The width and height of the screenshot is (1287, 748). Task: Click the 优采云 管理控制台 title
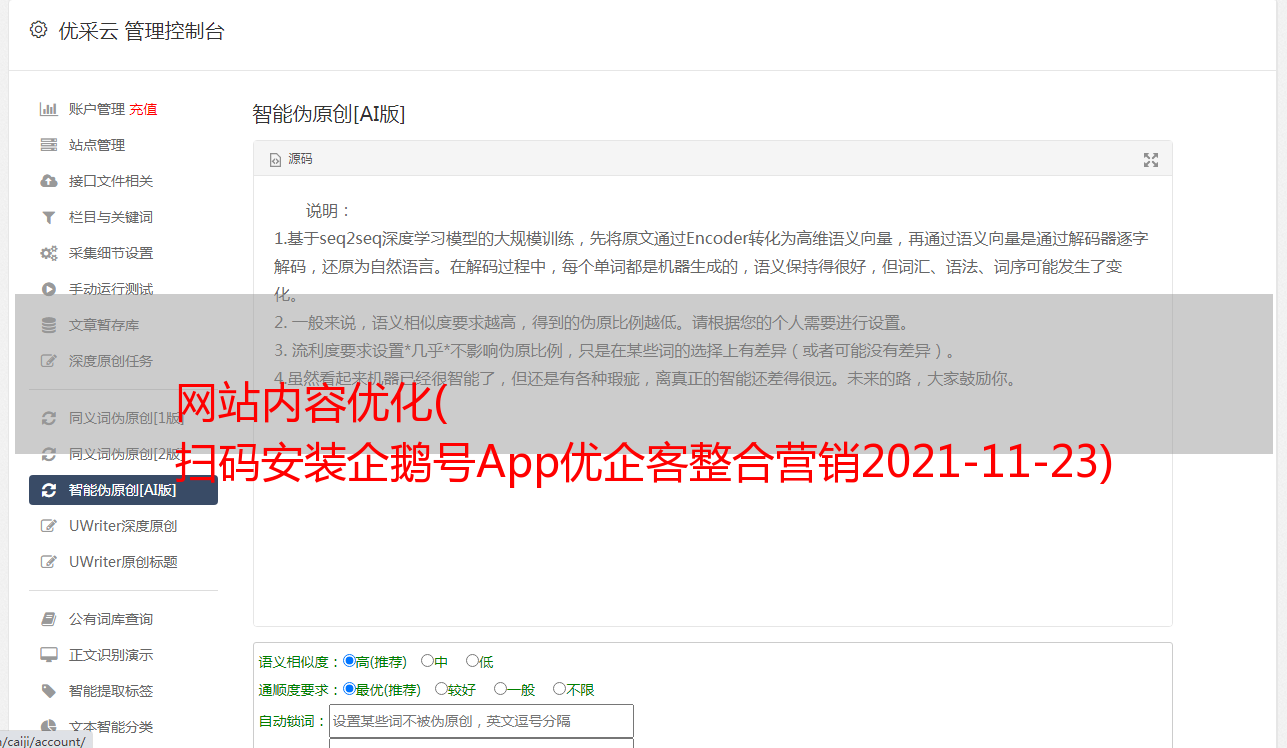pyautogui.click(x=141, y=31)
